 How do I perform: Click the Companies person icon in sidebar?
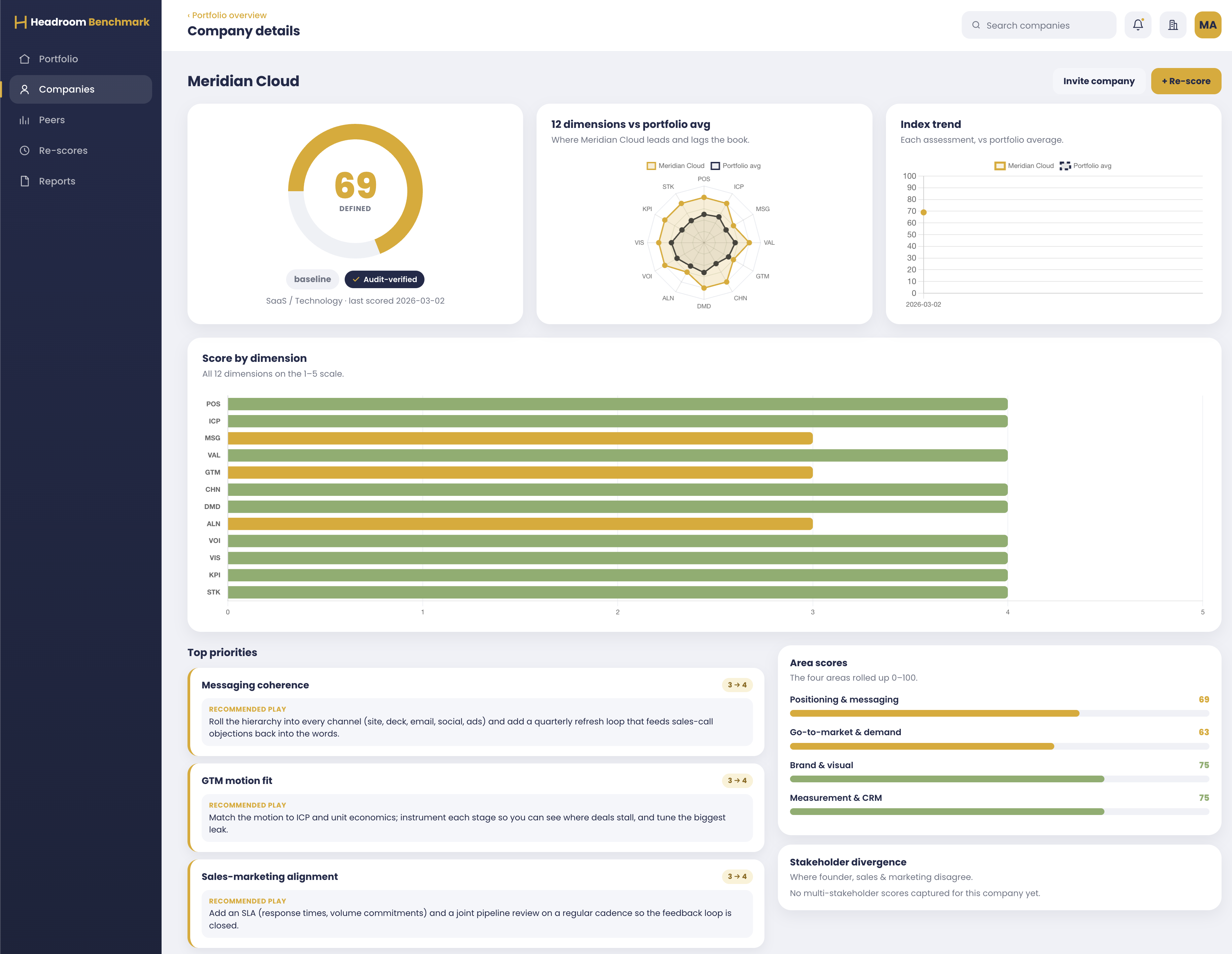click(24, 89)
